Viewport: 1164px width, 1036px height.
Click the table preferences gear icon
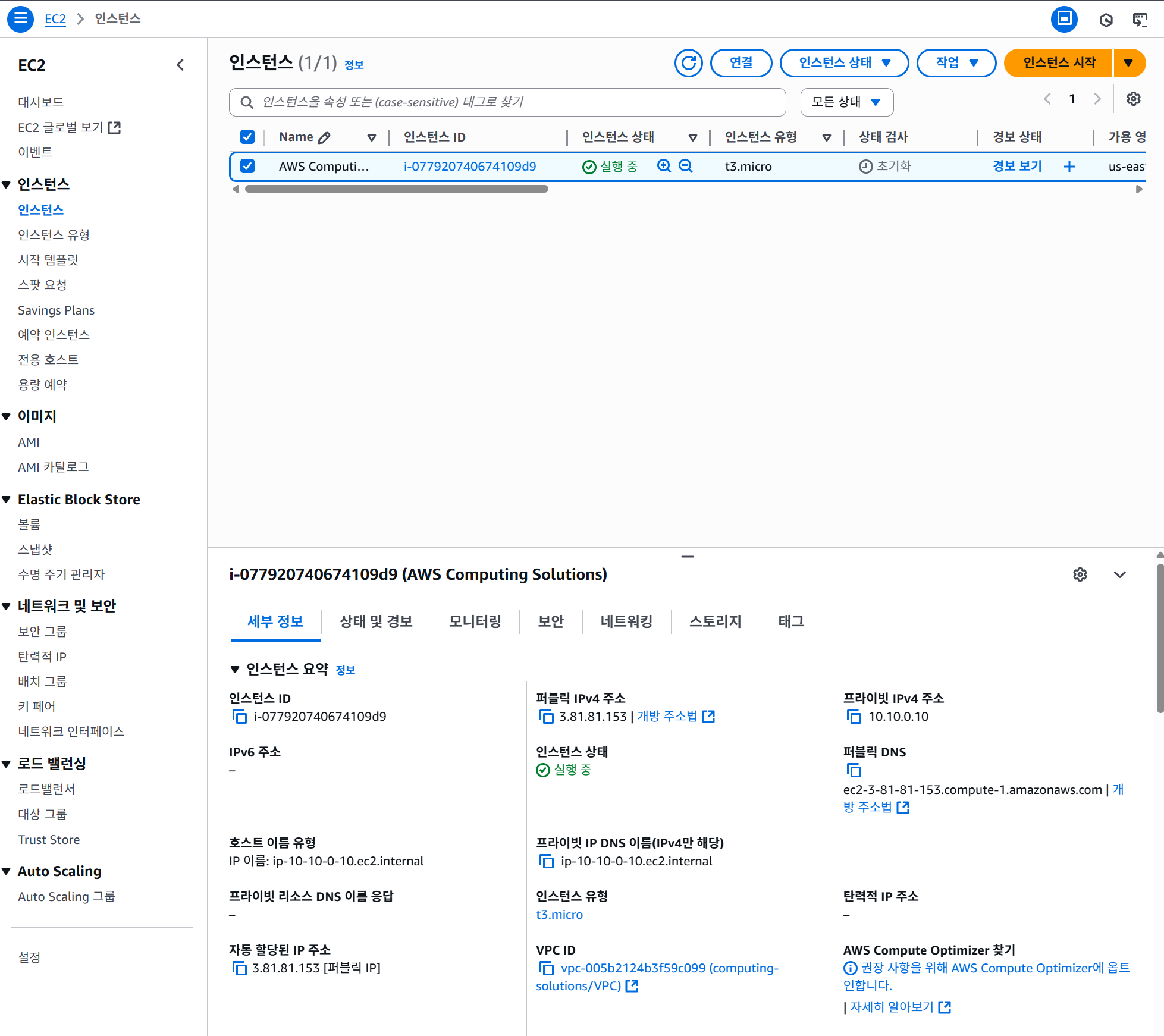click(1133, 99)
